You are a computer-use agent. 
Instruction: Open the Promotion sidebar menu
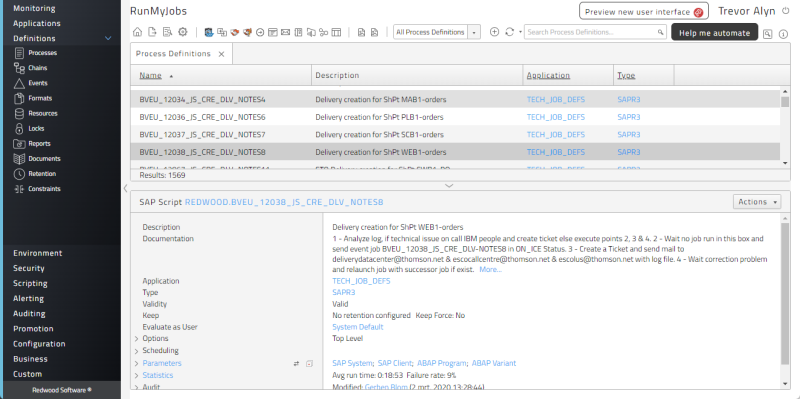(x=33, y=329)
